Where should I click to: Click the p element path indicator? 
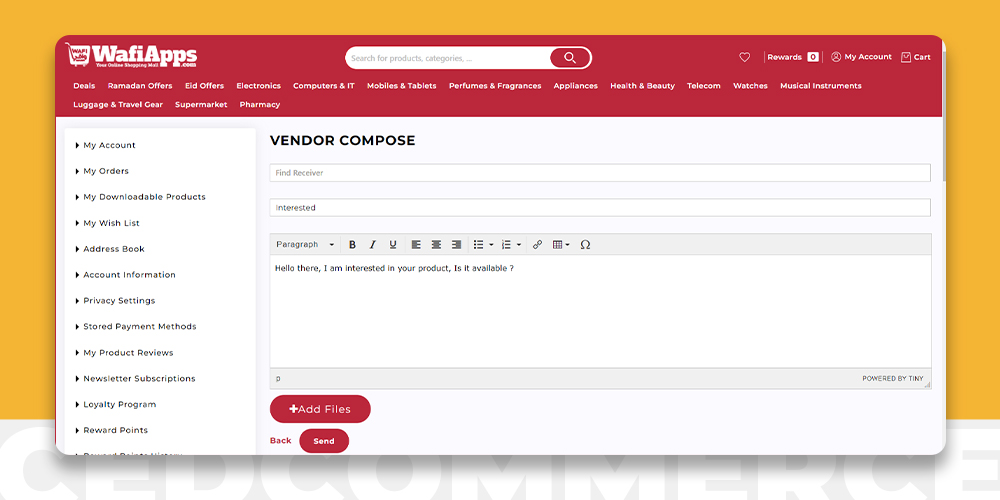[x=278, y=378]
